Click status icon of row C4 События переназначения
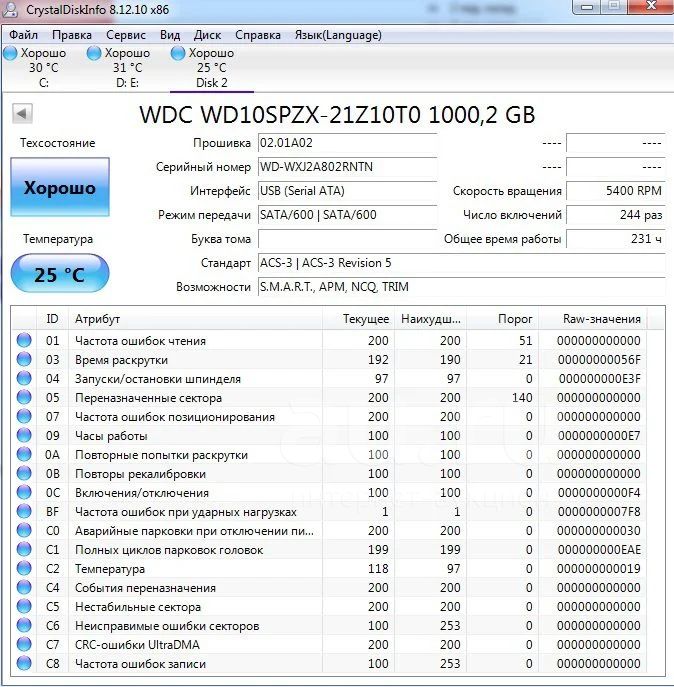This screenshot has width=674, height=687. [24, 587]
